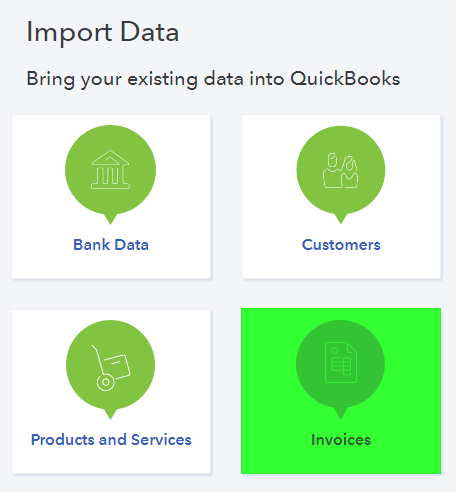
Task: Click blank area below Bank Data label
Action: [111, 266]
